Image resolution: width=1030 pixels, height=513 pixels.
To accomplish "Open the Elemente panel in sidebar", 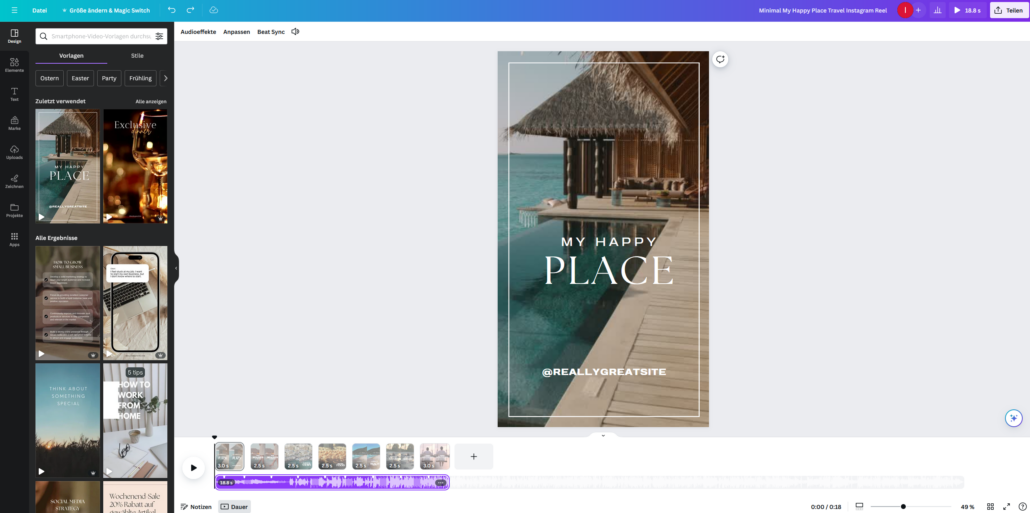I will (14, 65).
